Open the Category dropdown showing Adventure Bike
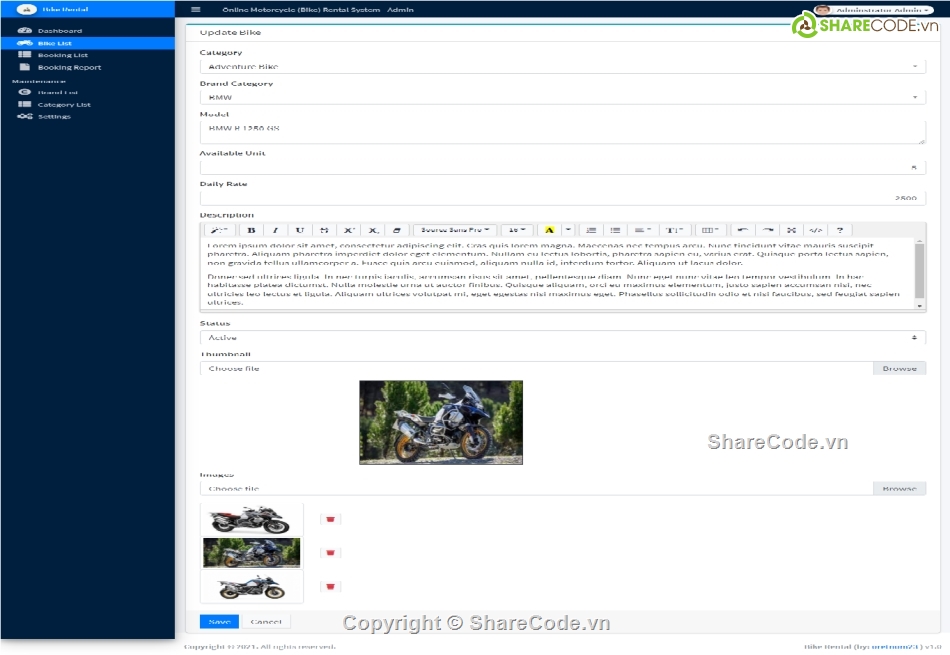This screenshot has width=950, height=655. (562, 67)
